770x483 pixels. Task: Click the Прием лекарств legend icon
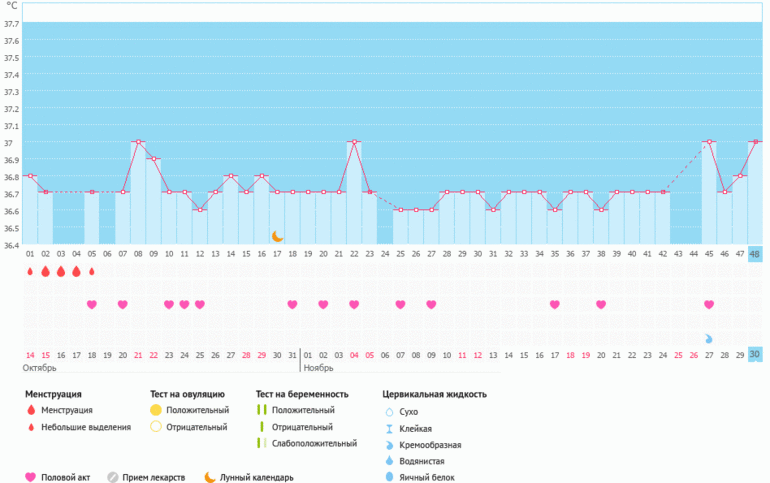tap(113, 477)
